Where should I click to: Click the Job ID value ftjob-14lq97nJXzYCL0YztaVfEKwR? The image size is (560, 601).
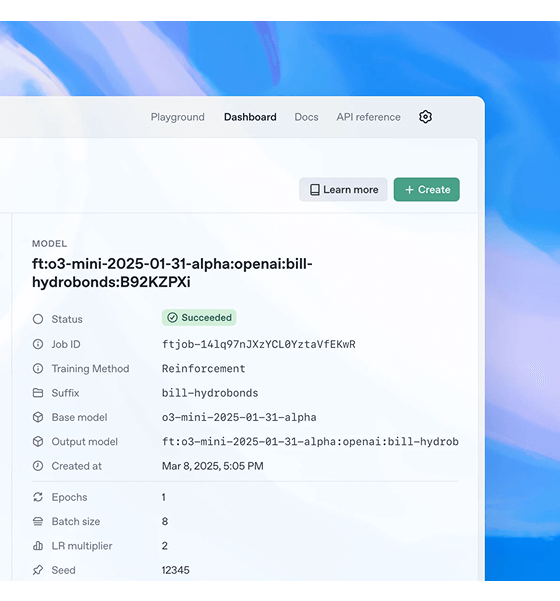(x=259, y=344)
